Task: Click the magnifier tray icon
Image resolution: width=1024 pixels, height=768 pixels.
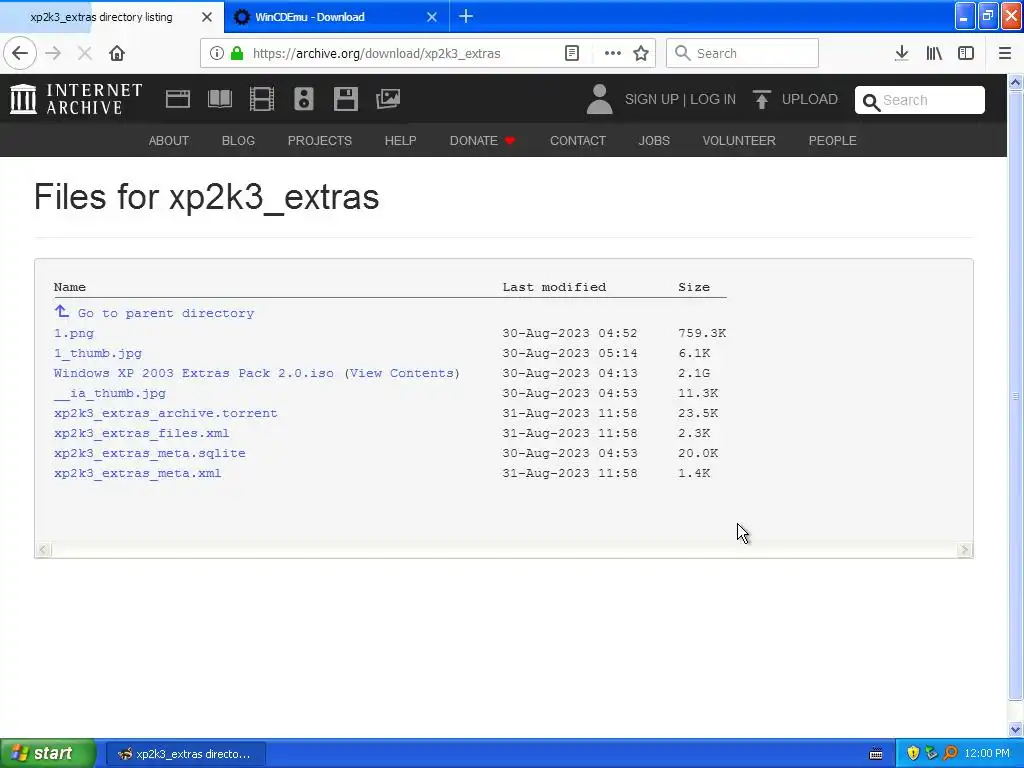Action: [x=950, y=754]
